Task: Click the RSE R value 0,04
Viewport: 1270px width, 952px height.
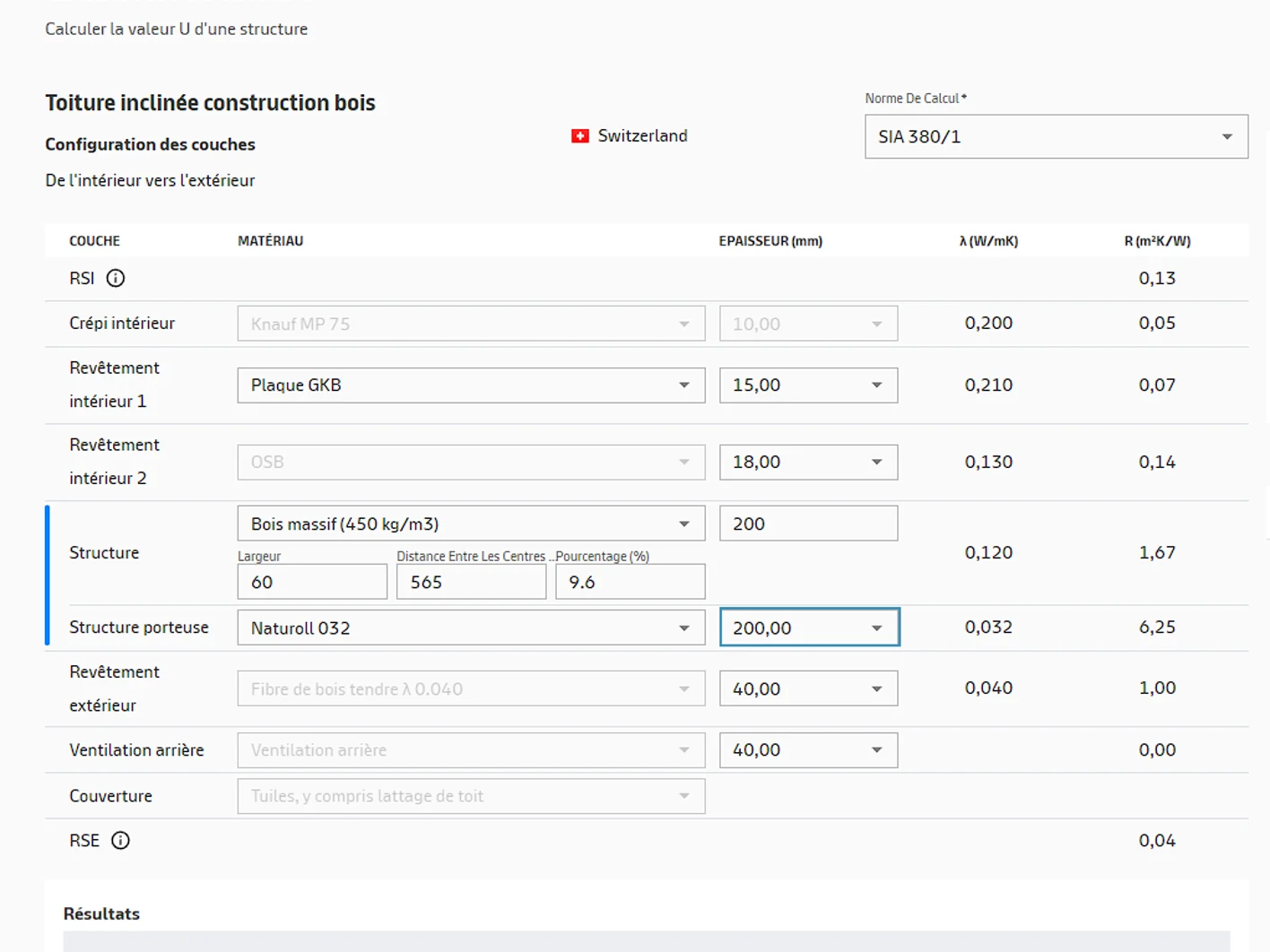Action: click(x=1157, y=840)
